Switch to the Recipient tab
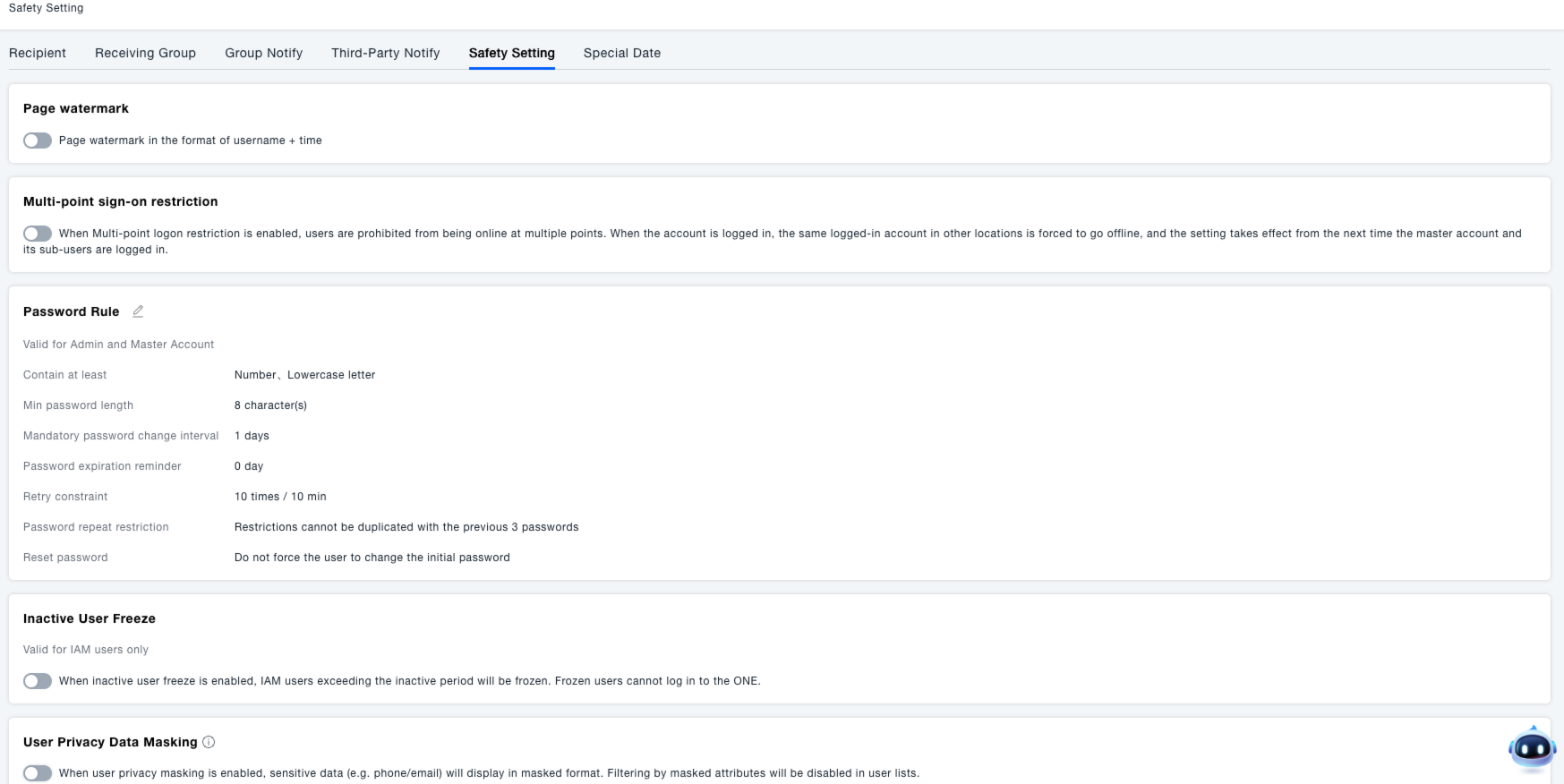 click(x=38, y=53)
